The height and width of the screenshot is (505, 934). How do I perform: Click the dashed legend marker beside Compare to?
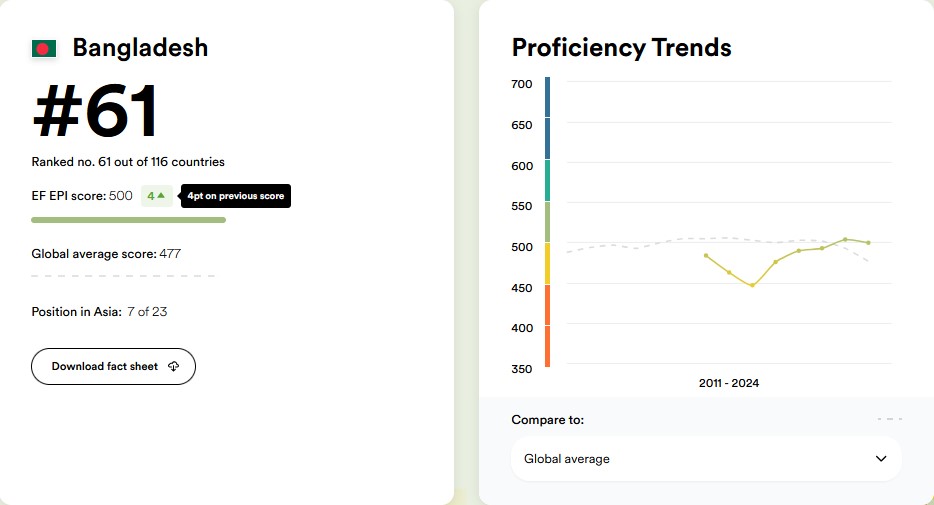pyautogui.click(x=889, y=419)
